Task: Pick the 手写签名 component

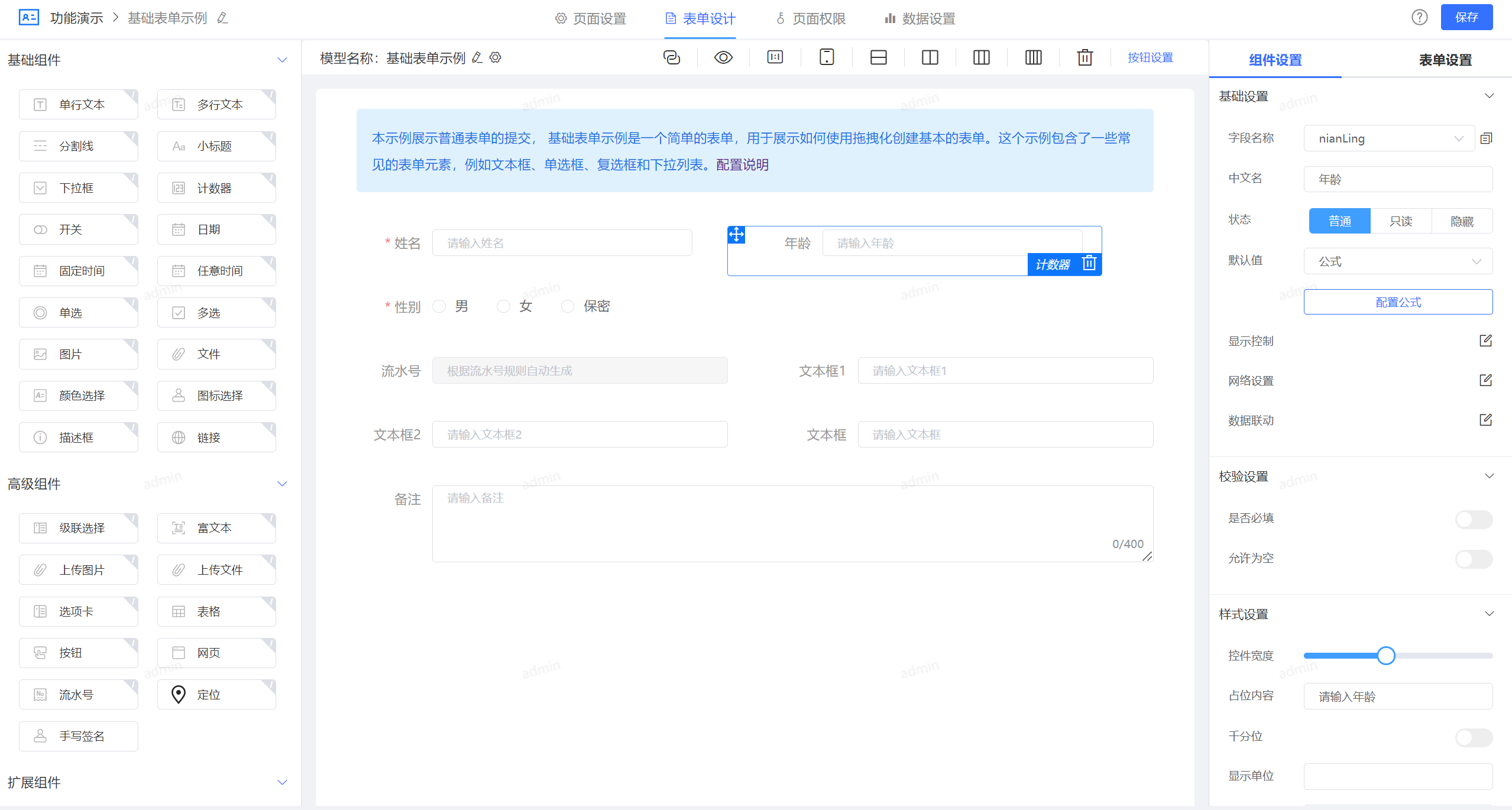Action: click(79, 736)
